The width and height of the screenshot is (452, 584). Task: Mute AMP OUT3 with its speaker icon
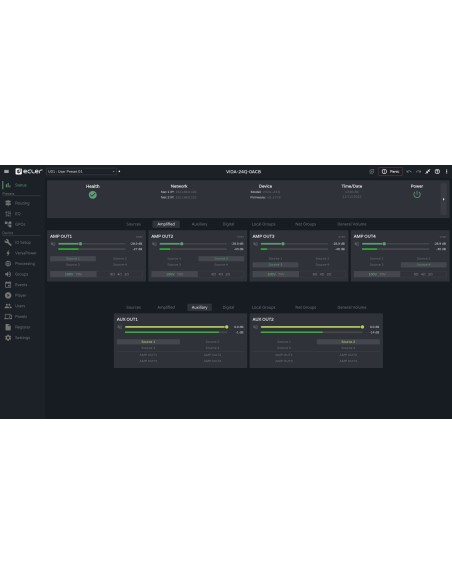click(256, 244)
